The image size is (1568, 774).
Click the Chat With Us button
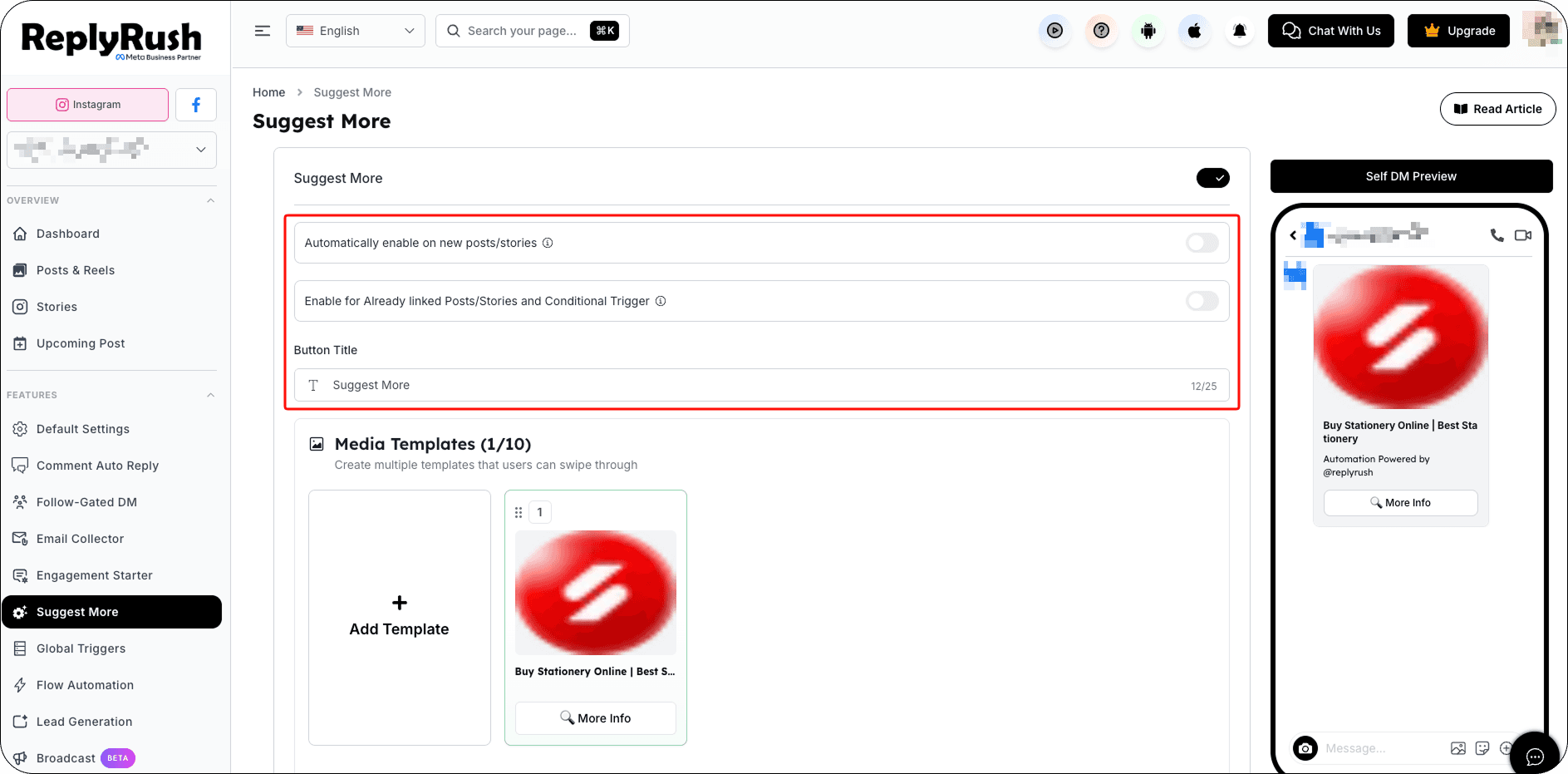[1331, 31]
